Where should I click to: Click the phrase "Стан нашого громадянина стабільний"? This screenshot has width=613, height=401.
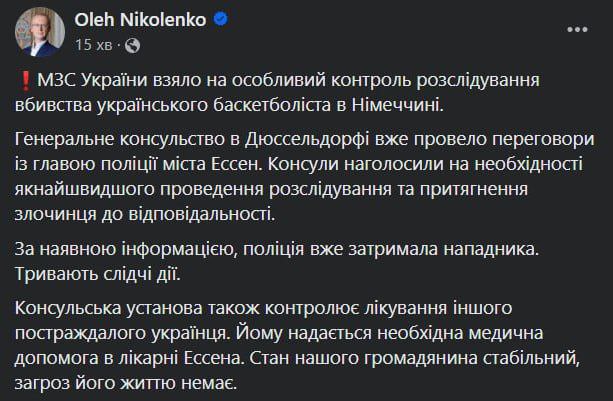pos(414,359)
